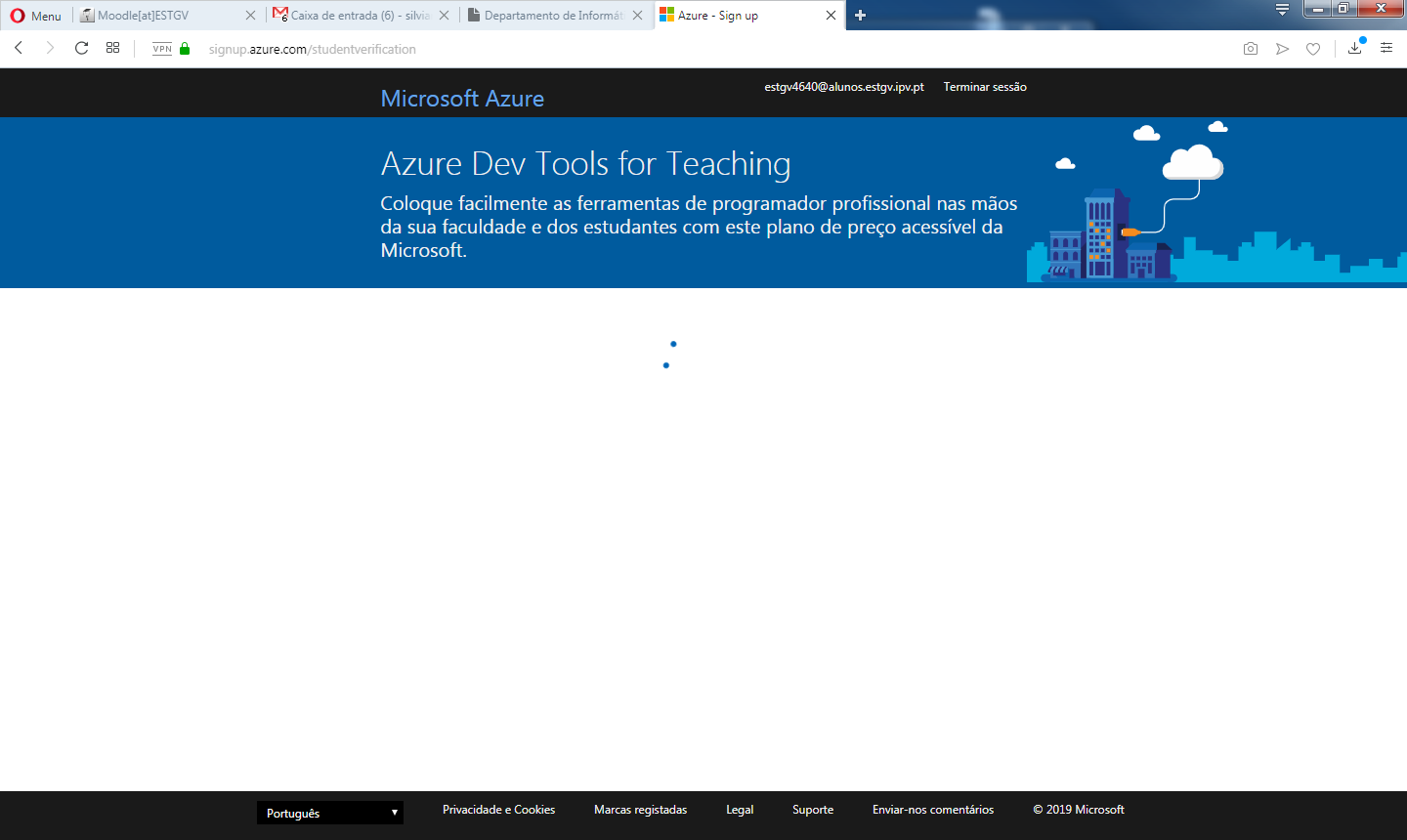The image size is (1407, 840).
Task: Open the Legal footer link
Action: tap(740, 810)
